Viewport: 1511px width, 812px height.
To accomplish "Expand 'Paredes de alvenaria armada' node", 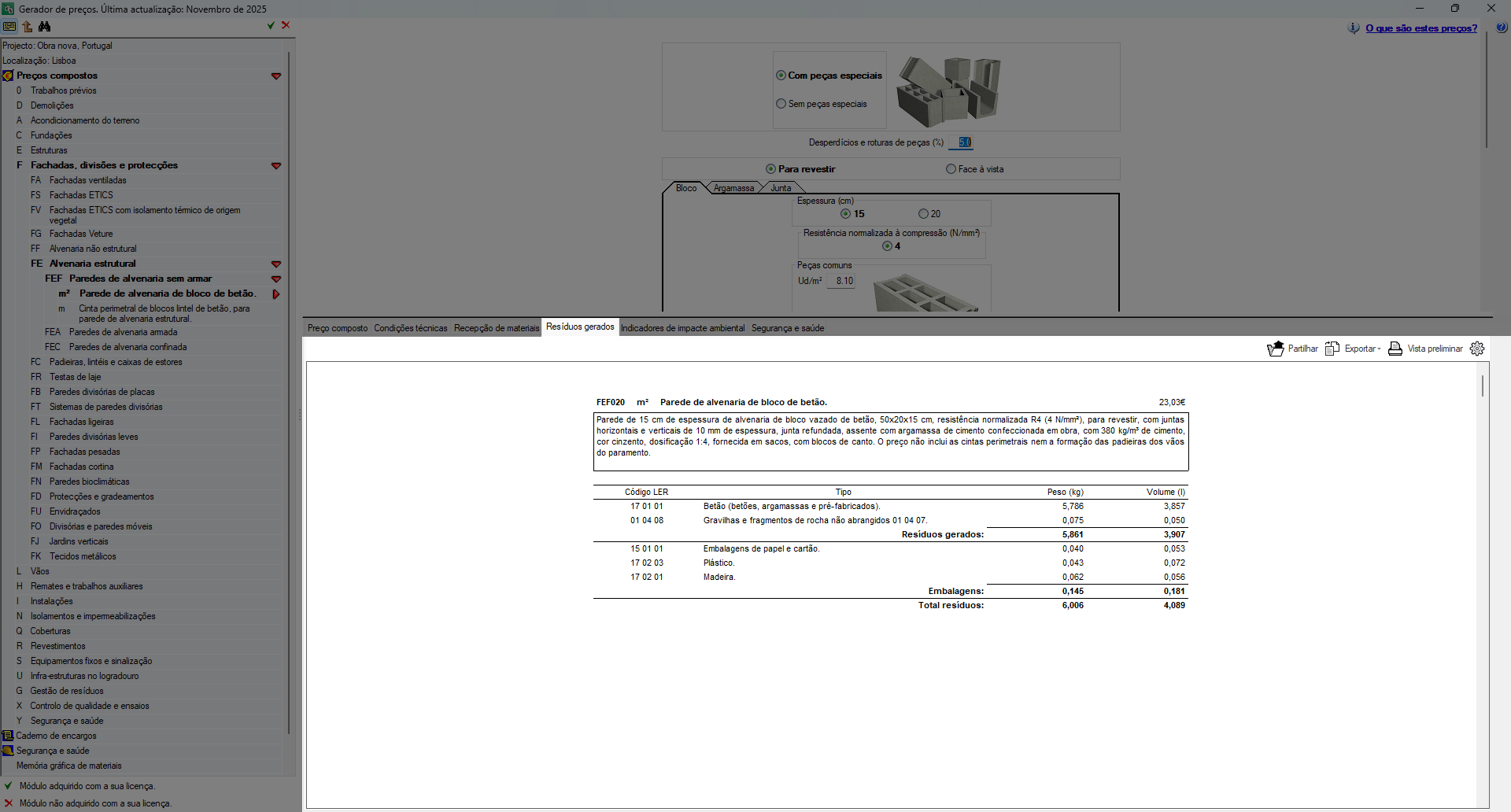I will tap(123, 332).
